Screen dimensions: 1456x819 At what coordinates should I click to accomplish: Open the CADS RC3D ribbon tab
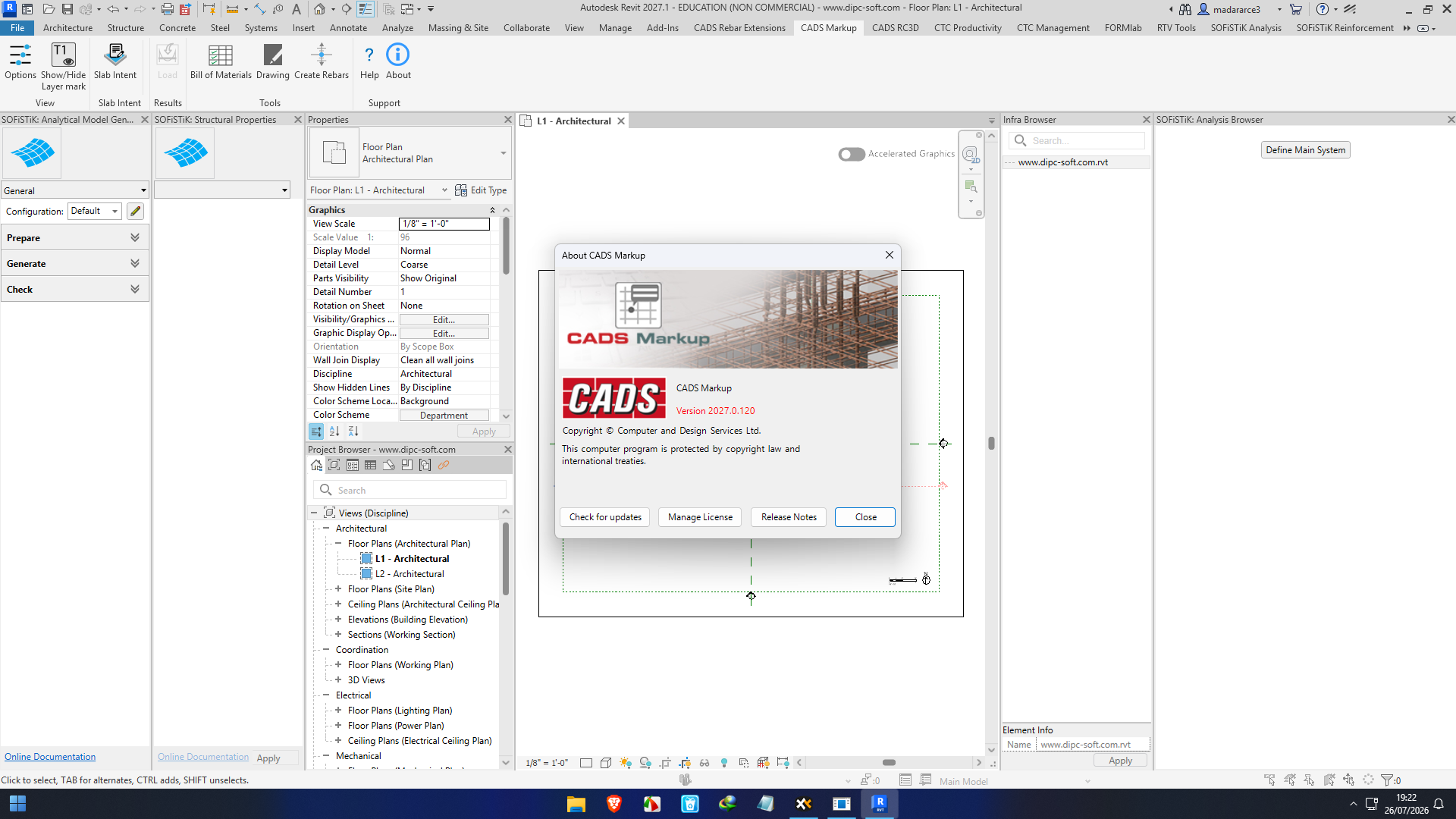pyautogui.click(x=895, y=28)
